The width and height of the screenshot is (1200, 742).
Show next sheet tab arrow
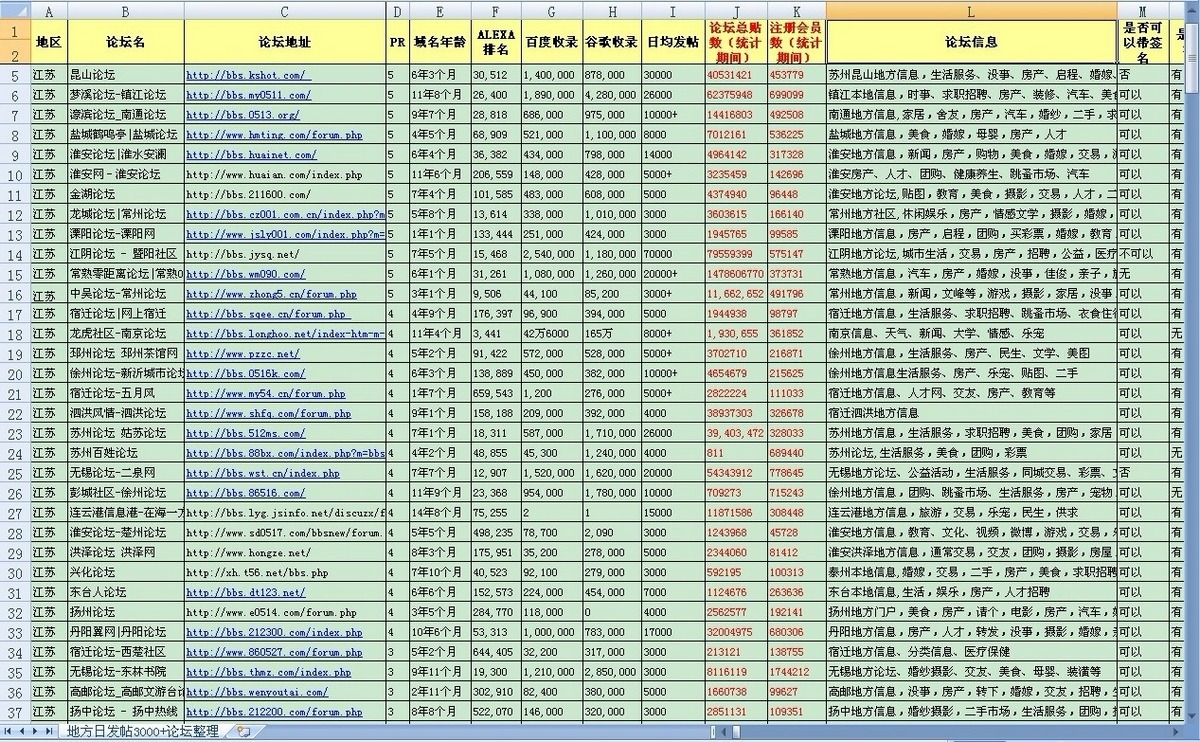[36, 732]
